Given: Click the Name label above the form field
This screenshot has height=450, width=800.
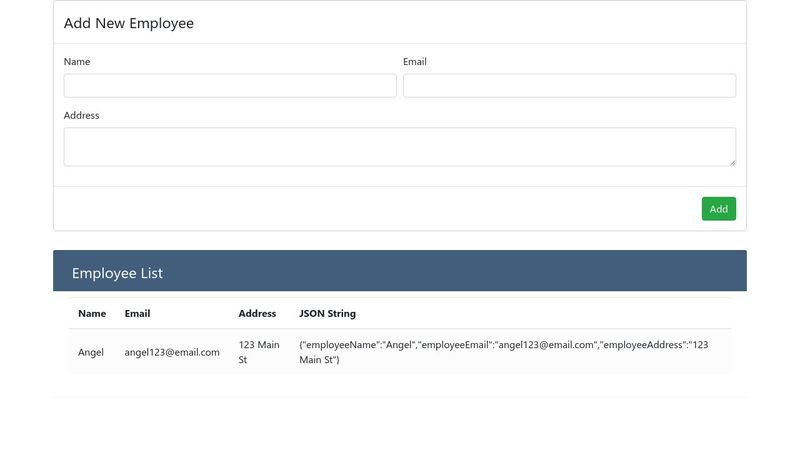Looking at the screenshot, I should click(x=77, y=62).
